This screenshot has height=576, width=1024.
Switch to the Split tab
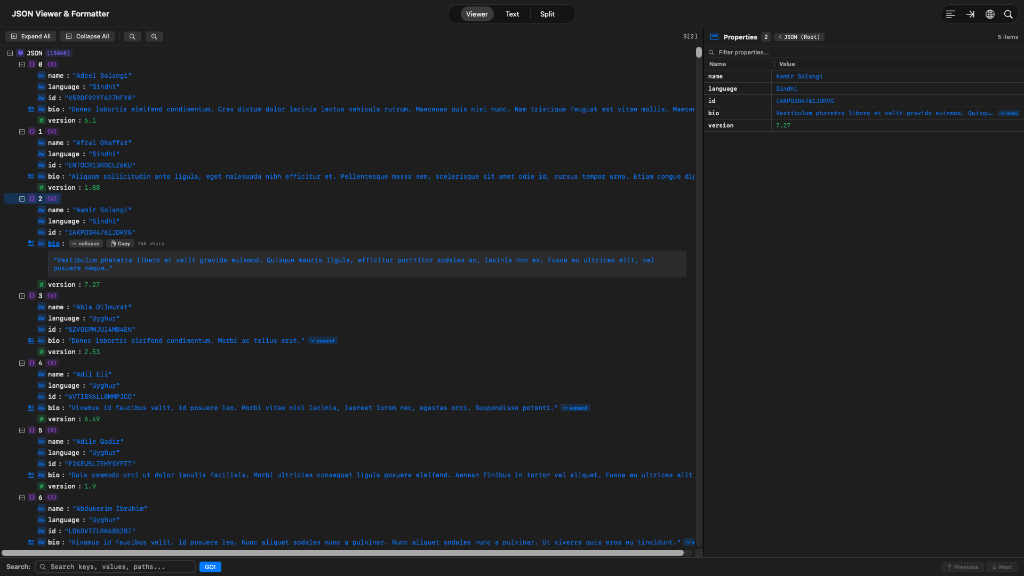(547, 14)
